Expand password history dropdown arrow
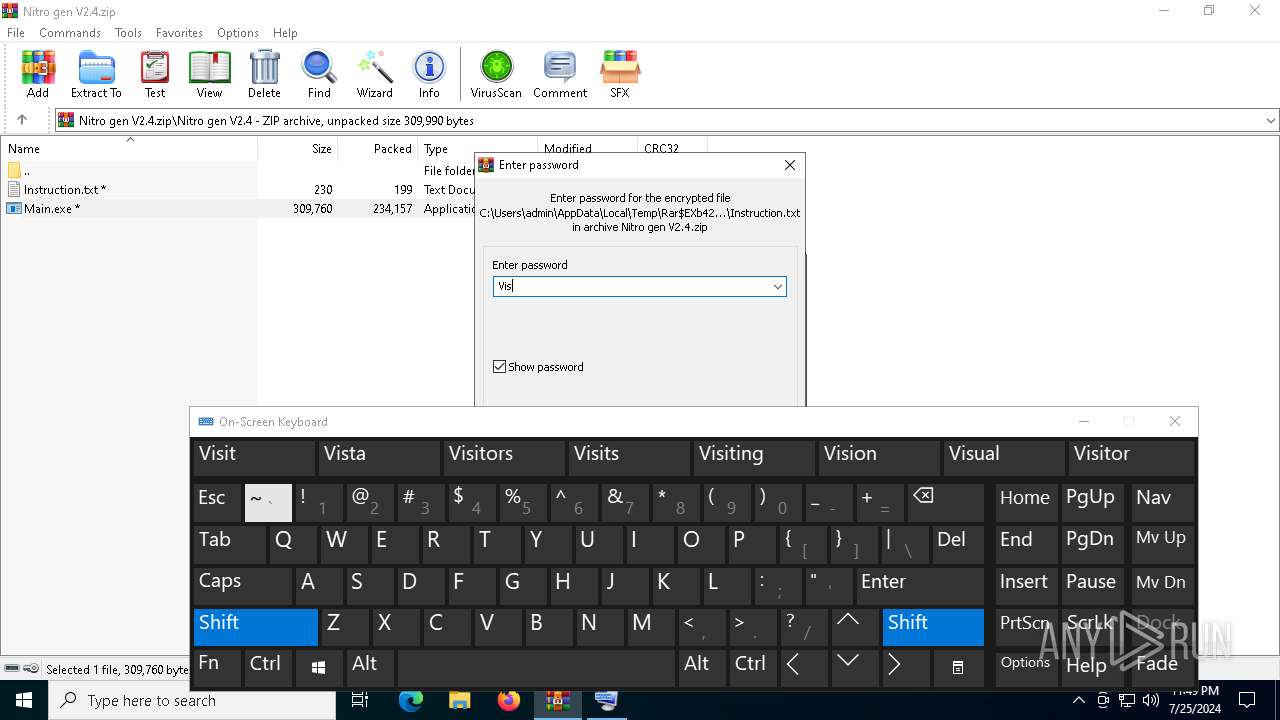The image size is (1280, 720). point(777,287)
